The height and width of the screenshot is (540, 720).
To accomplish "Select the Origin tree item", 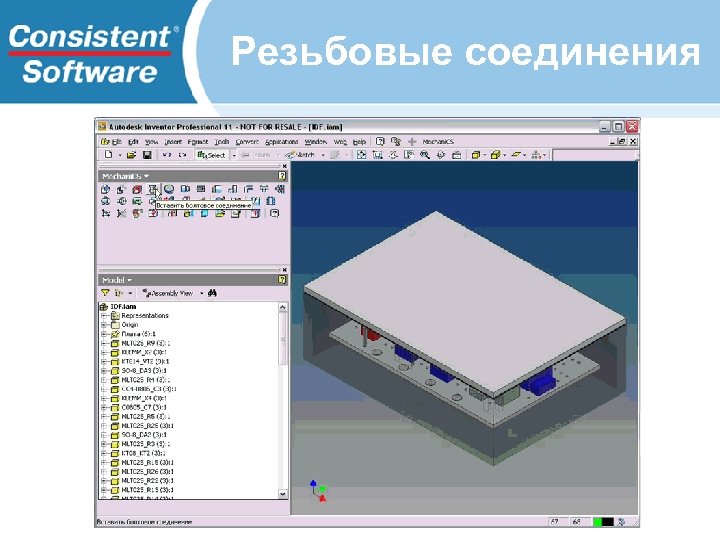I will click(129, 325).
